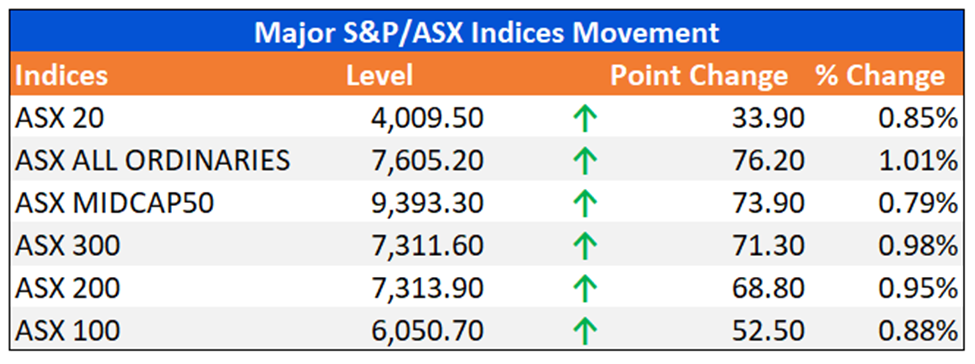Click the up arrow in the ASX 300 row
The image size is (975, 364).
click(584, 246)
